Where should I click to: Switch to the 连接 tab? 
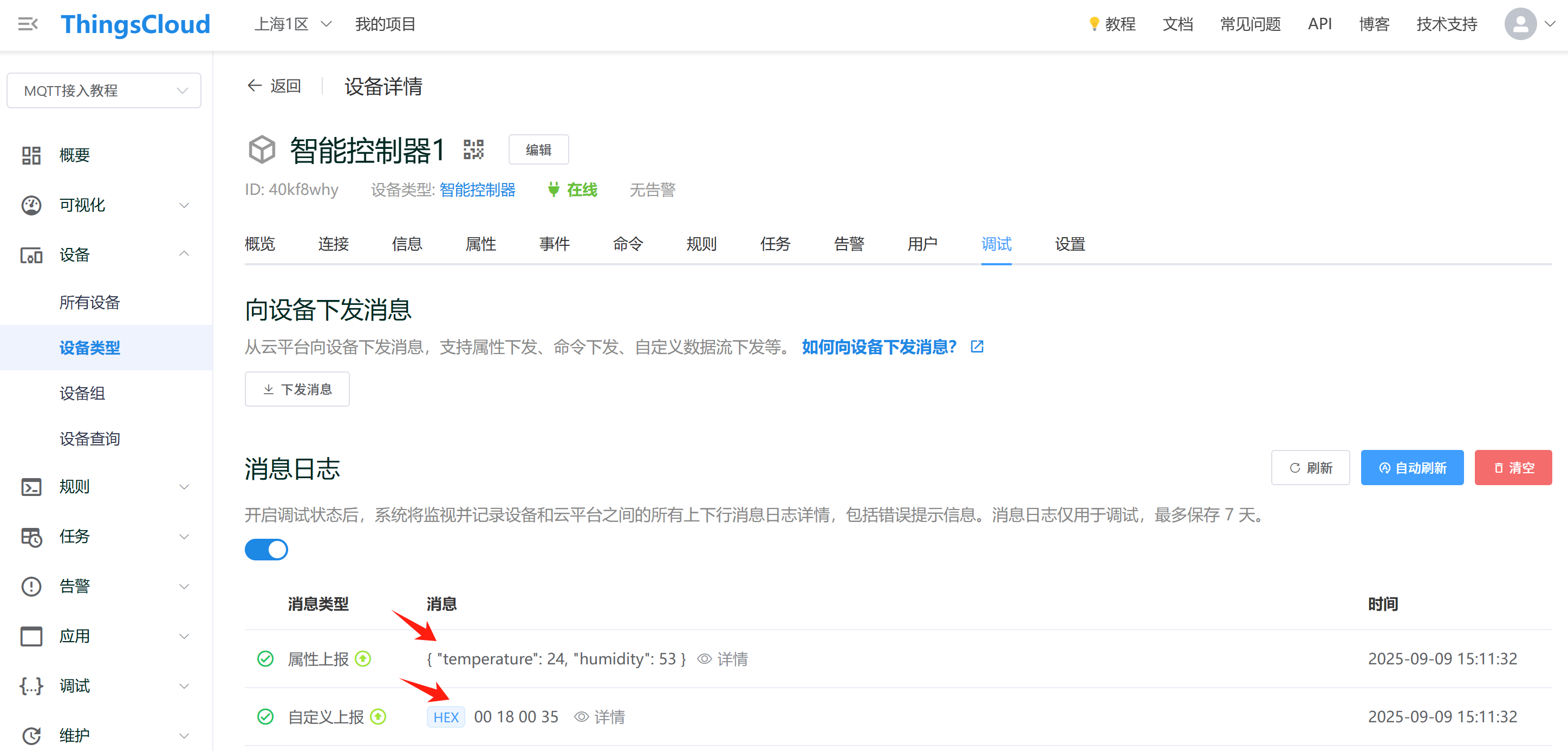pyautogui.click(x=334, y=244)
